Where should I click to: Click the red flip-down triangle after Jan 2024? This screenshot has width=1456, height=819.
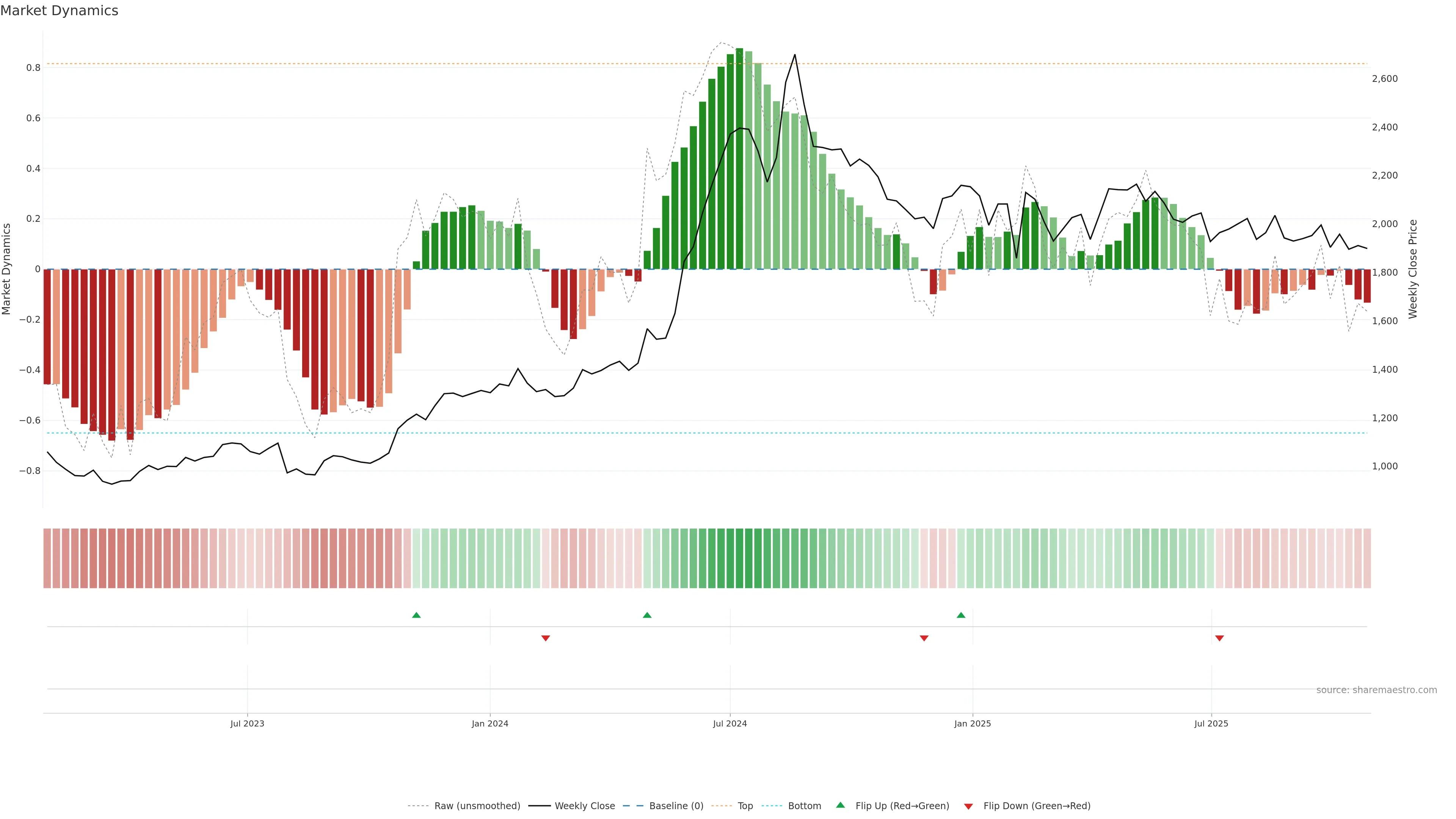tap(546, 638)
